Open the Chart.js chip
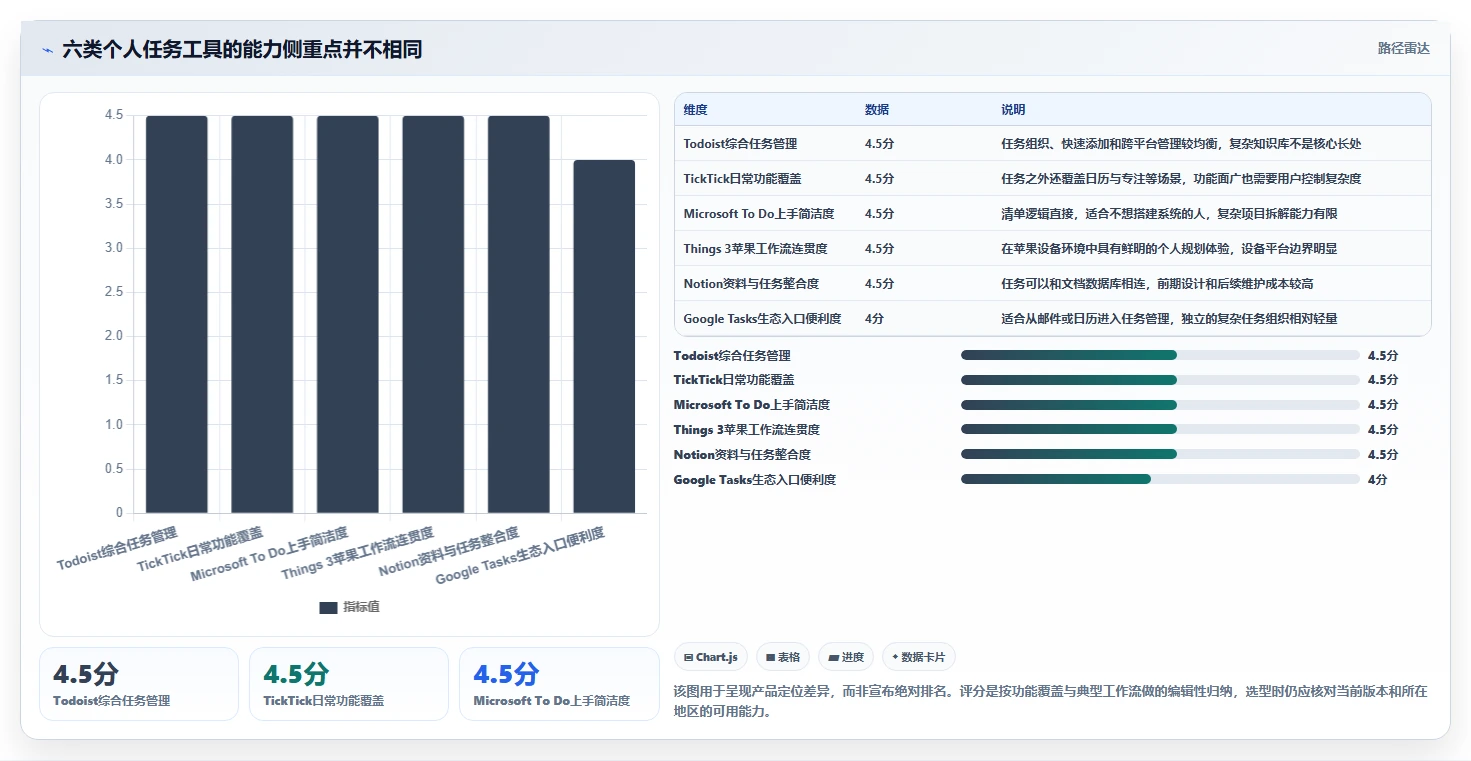 click(711, 657)
